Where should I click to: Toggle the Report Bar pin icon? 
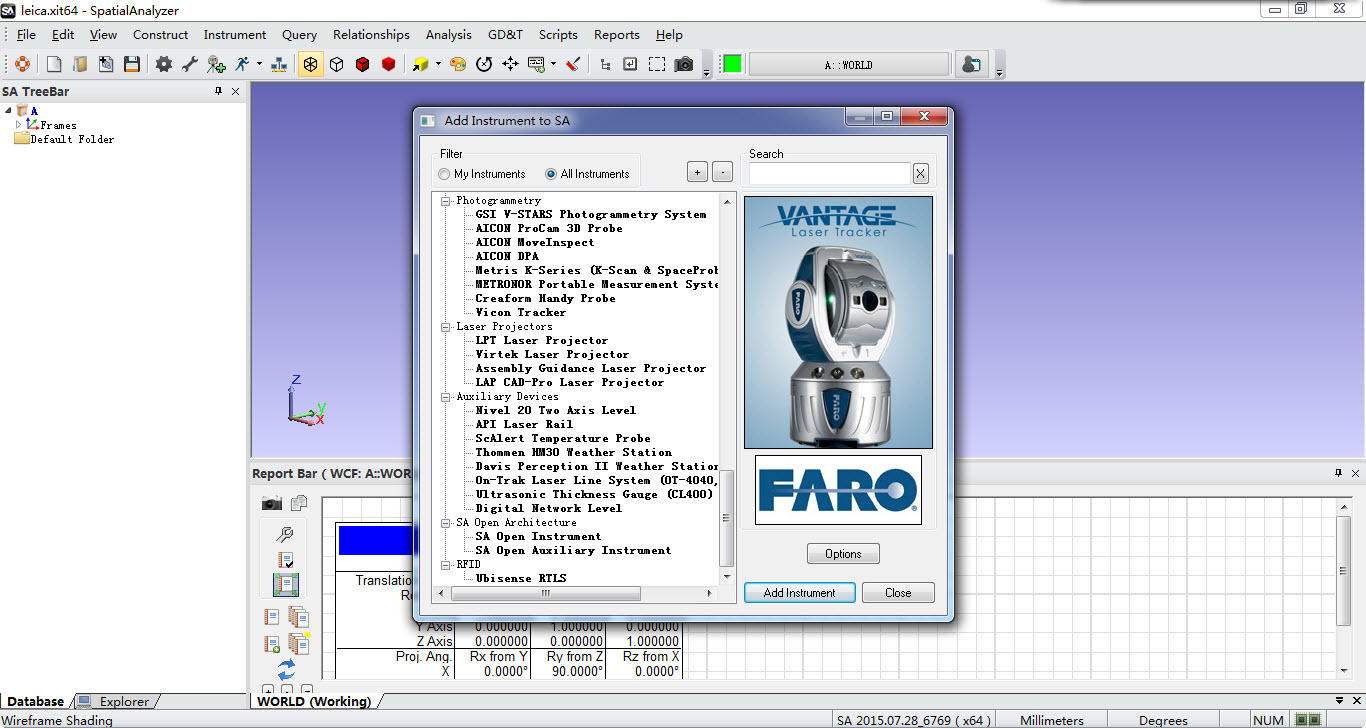coord(1339,473)
